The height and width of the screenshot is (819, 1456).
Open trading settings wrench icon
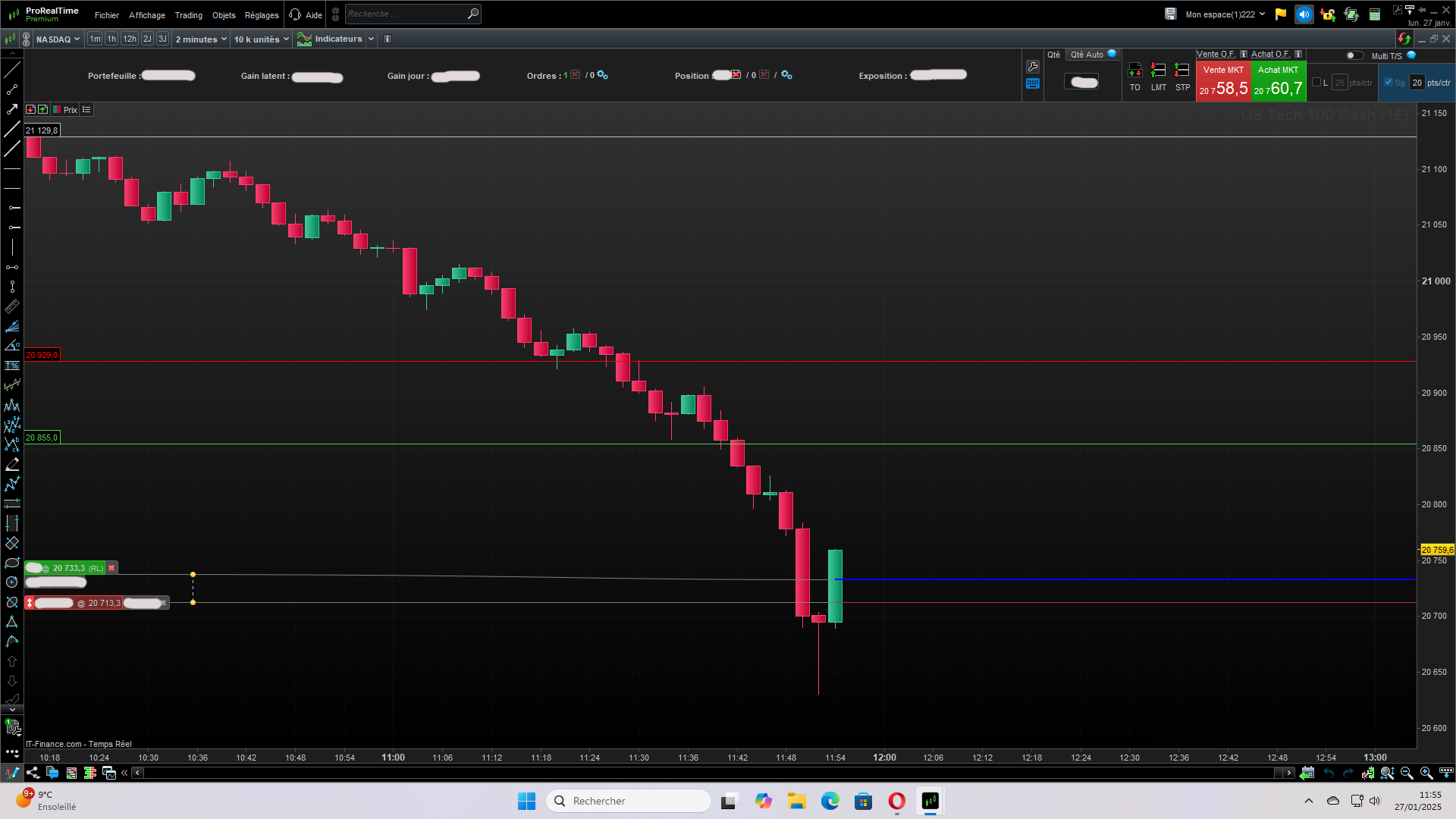tap(1032, 67)
